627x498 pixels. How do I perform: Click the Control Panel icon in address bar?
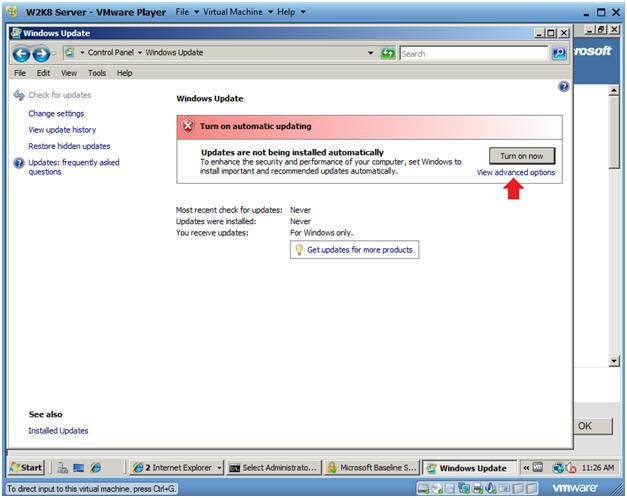coord(70,52)
